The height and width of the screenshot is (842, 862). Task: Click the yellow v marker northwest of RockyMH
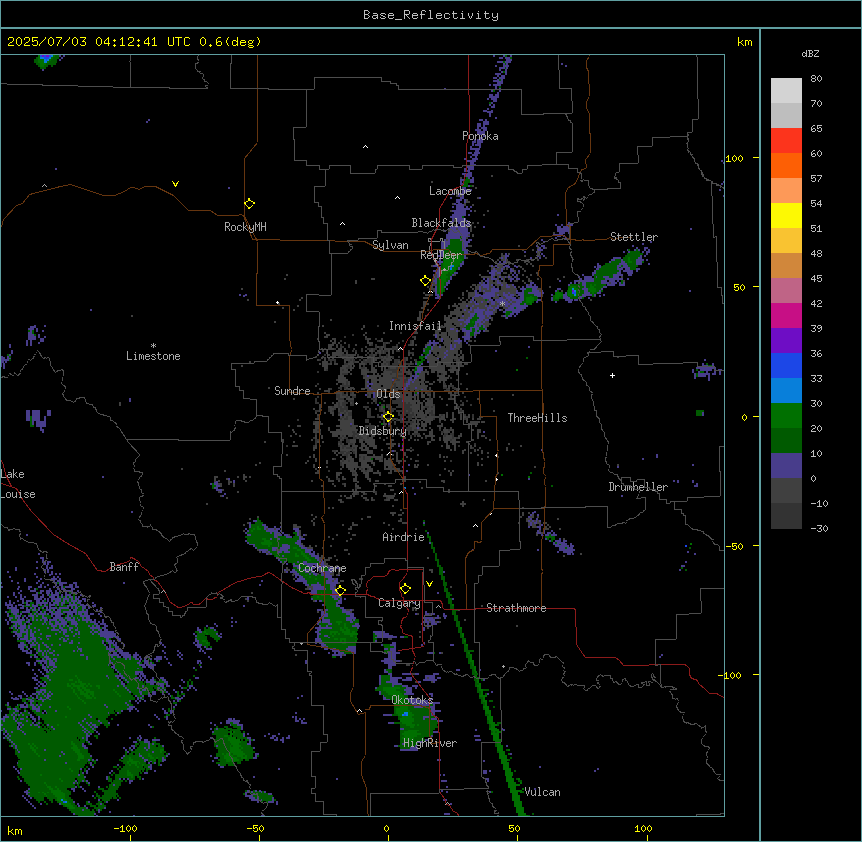(175, 184)
